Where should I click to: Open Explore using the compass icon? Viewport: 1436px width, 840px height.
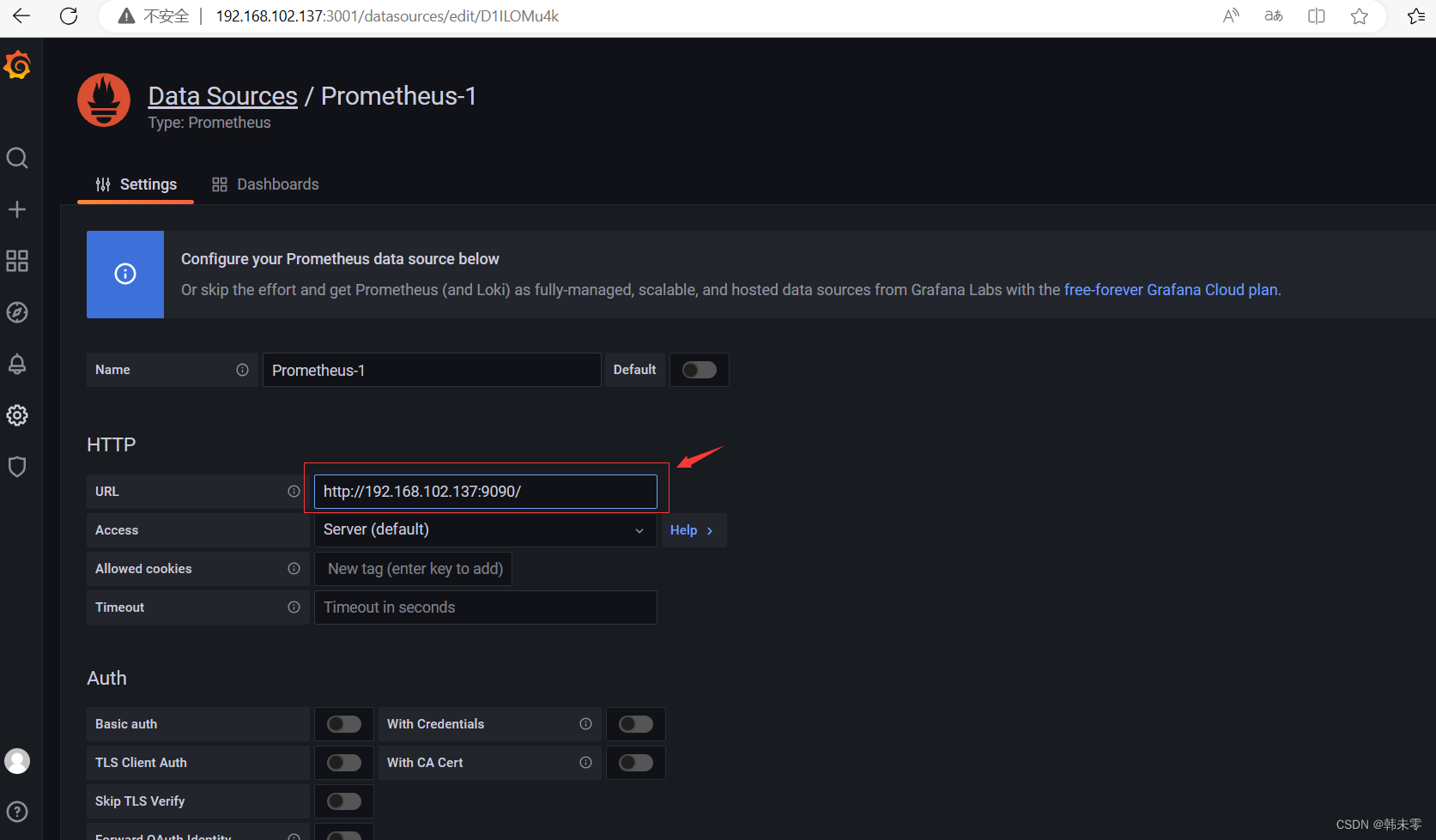point(17,312)
